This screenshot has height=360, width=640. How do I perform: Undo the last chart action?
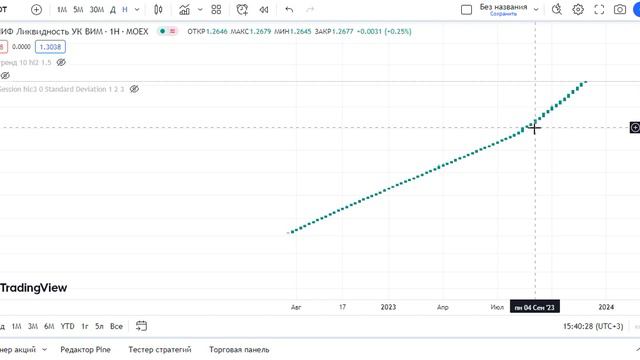289,9
